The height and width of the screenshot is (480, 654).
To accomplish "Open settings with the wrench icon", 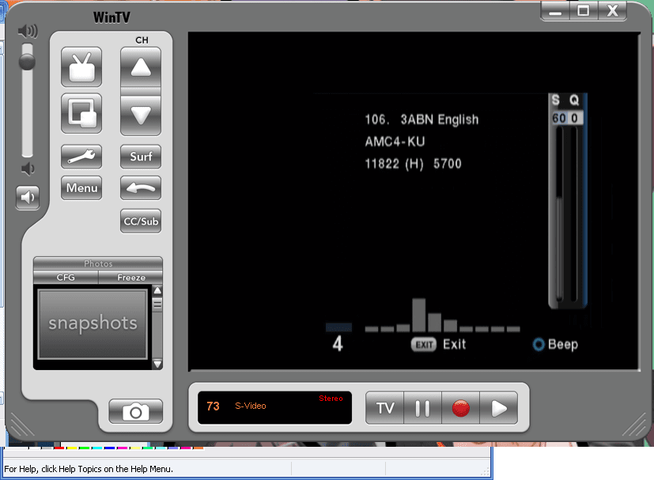I will coord(81,157).
